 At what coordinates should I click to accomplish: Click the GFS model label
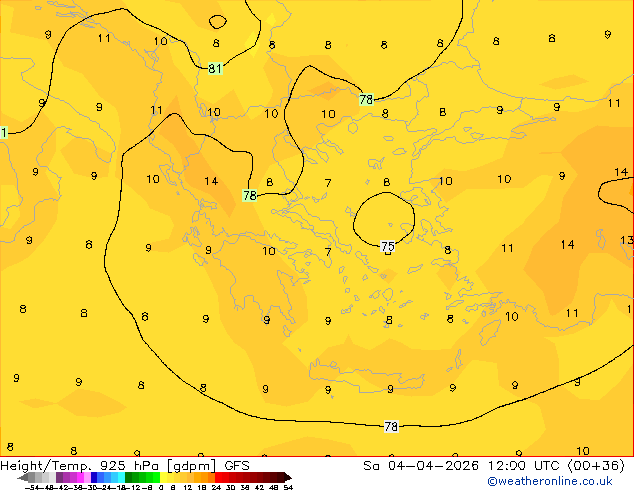[x=237, y=466]
